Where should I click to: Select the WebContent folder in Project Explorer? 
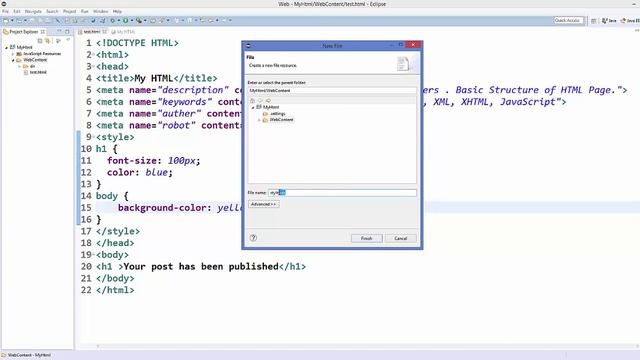pyautogui.click(x=35, y=60)
